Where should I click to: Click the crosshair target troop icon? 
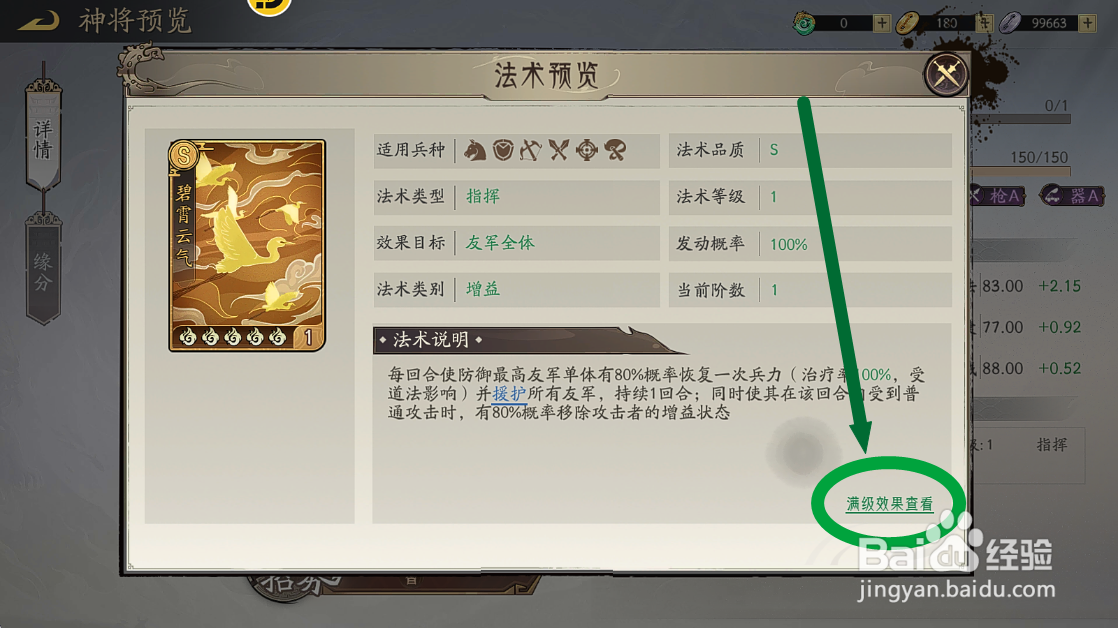(587, 150)
